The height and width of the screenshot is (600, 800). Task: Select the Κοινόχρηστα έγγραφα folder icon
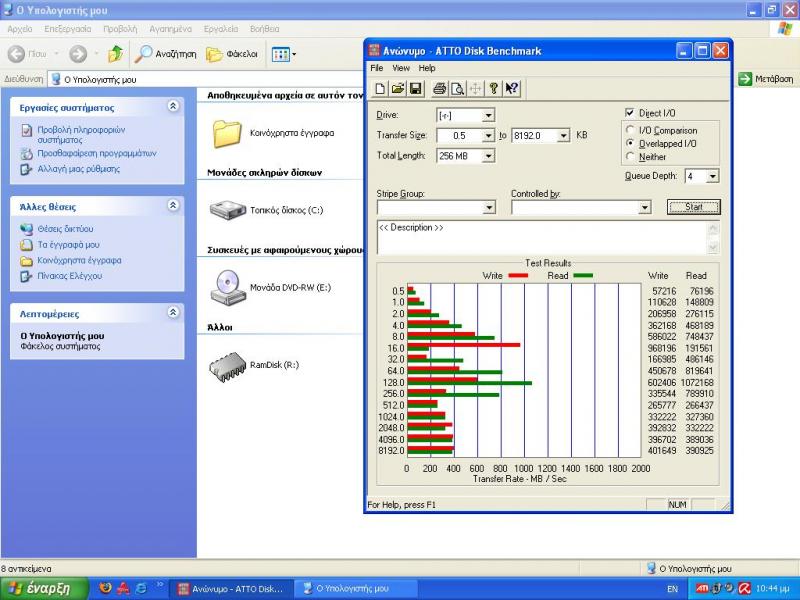pyautogui.click(x=227, y=134)
